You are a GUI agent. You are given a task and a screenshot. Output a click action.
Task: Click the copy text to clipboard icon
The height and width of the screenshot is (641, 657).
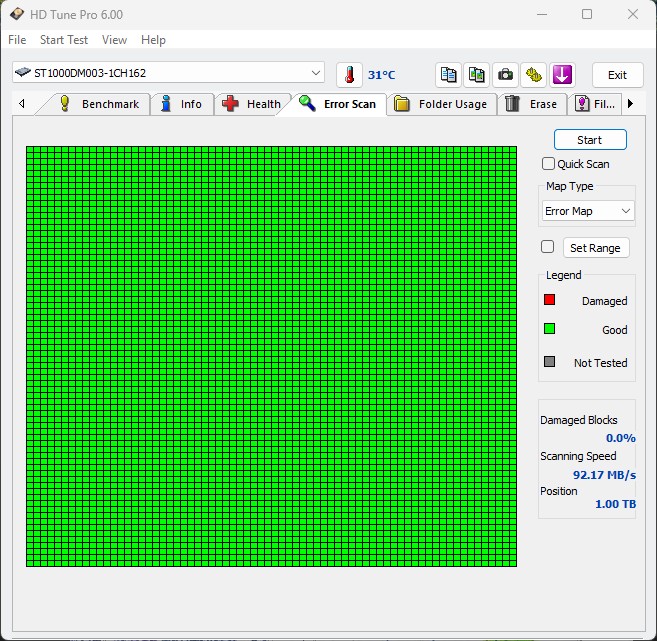(x=449, y=75)
